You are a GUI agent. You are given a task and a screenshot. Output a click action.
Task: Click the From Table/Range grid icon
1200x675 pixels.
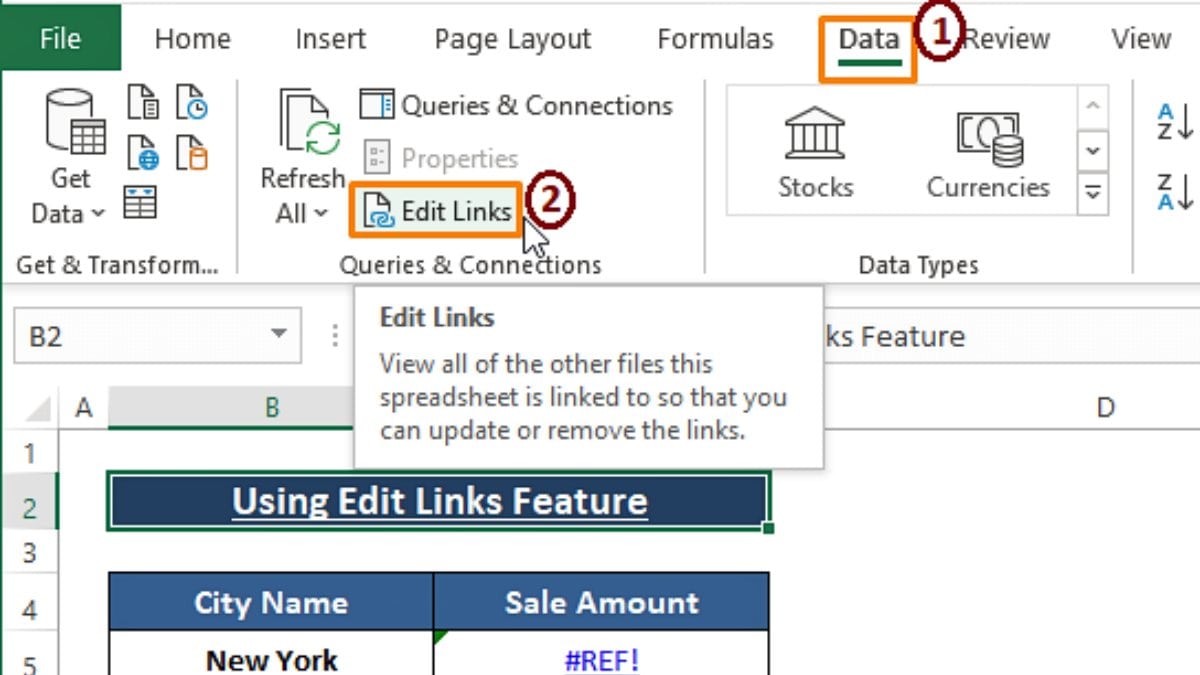[x=140, y=202]
